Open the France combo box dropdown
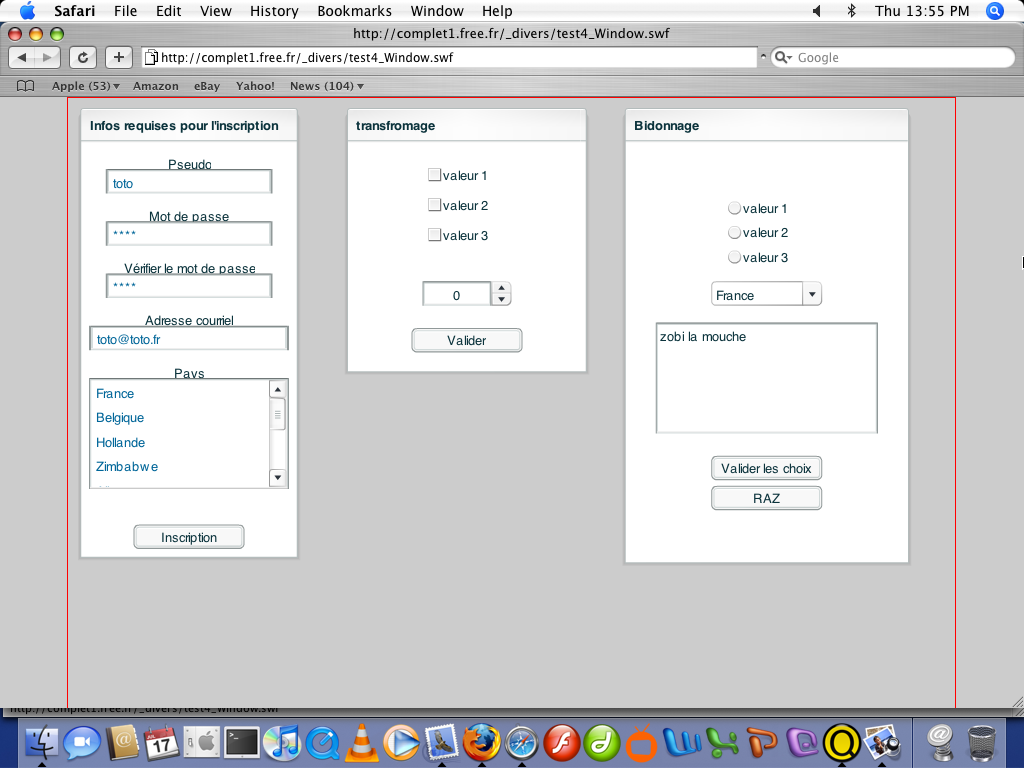 812,294
